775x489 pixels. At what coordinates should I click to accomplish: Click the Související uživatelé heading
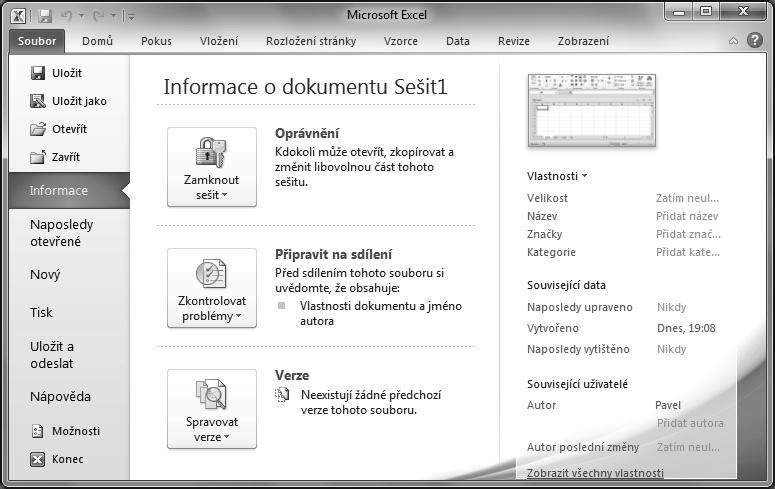[x=577, y=384]
